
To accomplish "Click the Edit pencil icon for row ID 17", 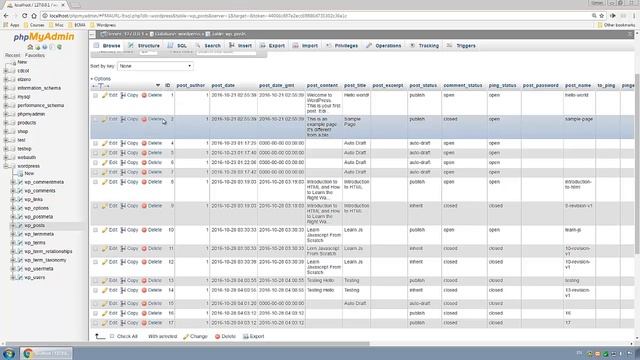I will (x=105, y=323).
